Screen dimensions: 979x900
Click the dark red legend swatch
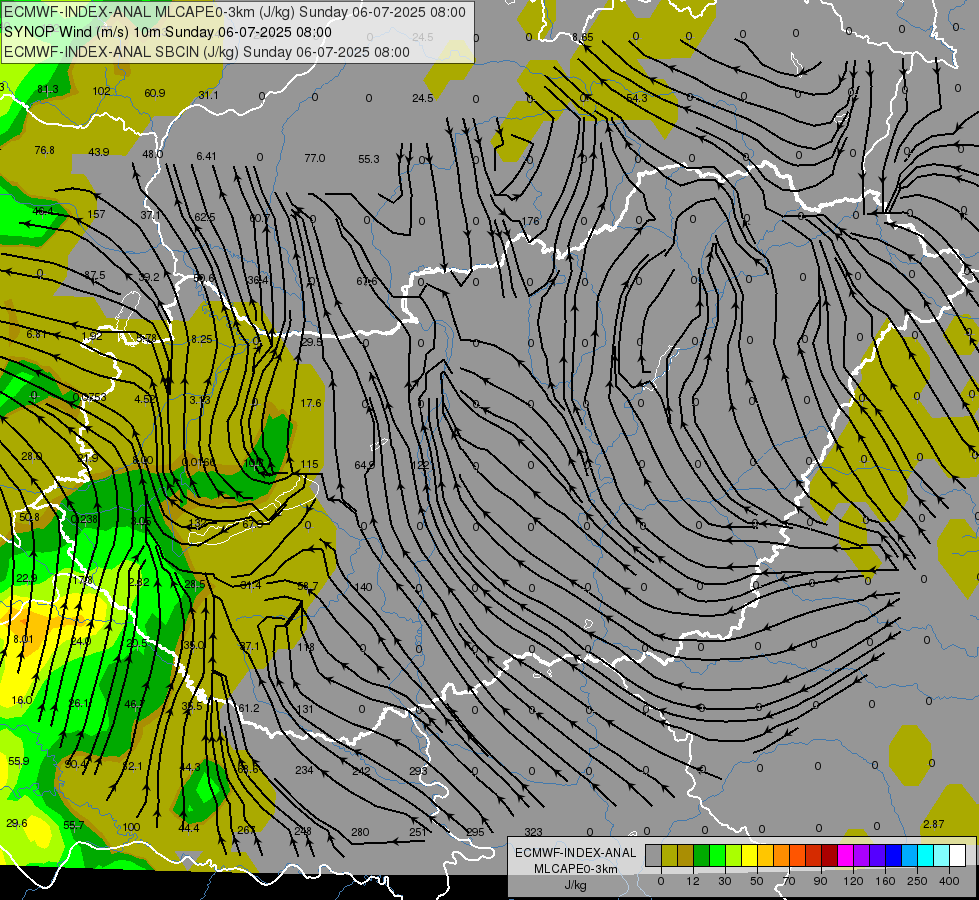tap(830, 856)
